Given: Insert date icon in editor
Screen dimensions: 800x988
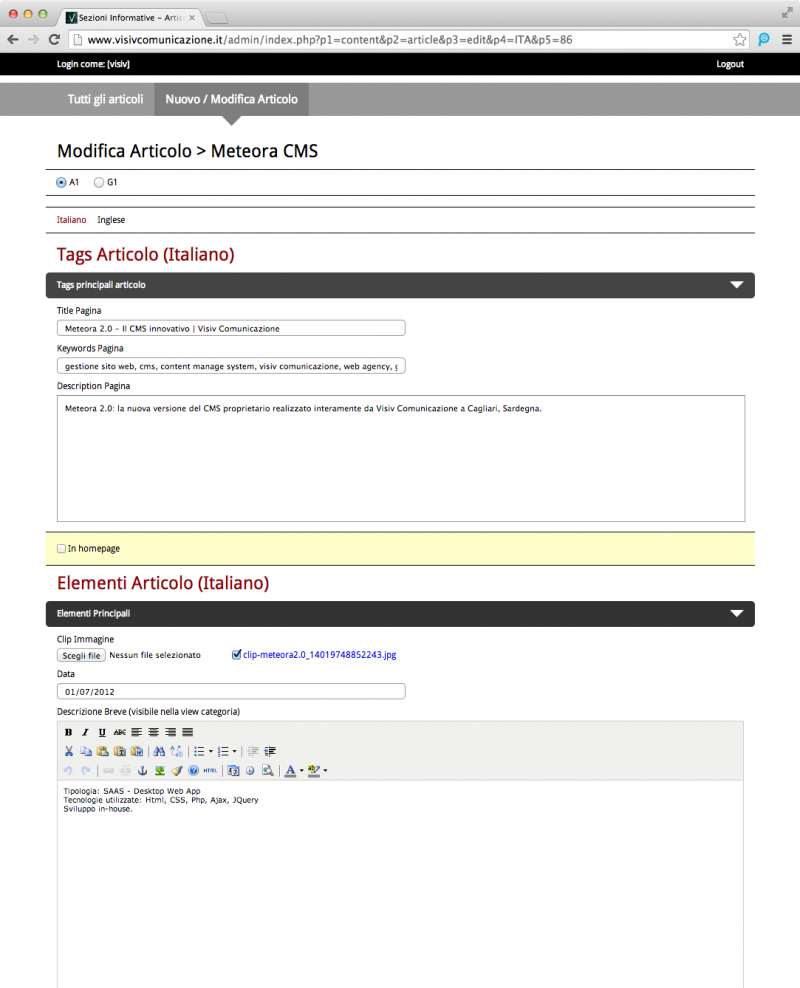Looking at the screenshot, I should tap(234, 770).
